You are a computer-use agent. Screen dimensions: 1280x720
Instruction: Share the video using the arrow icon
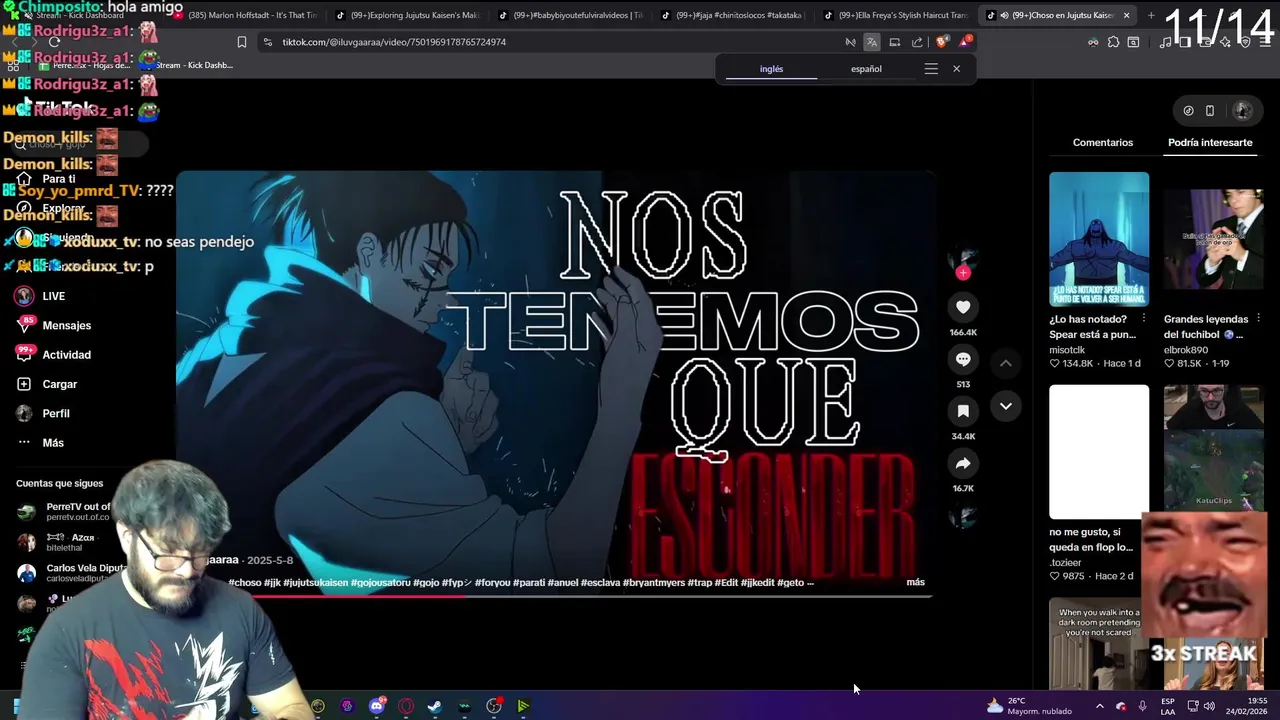tap(963, 464)
